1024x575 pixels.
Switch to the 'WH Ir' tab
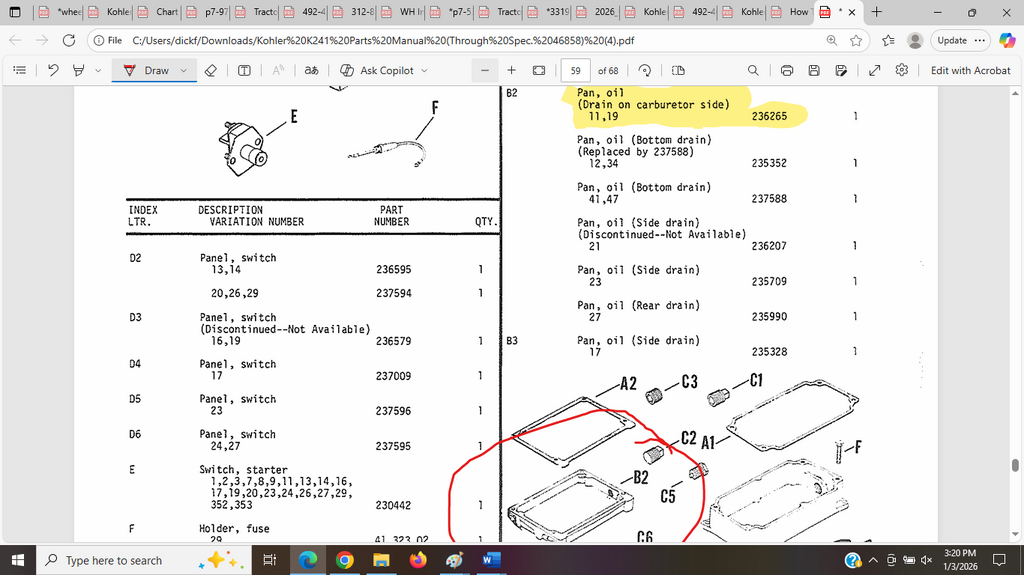point(401,12)
